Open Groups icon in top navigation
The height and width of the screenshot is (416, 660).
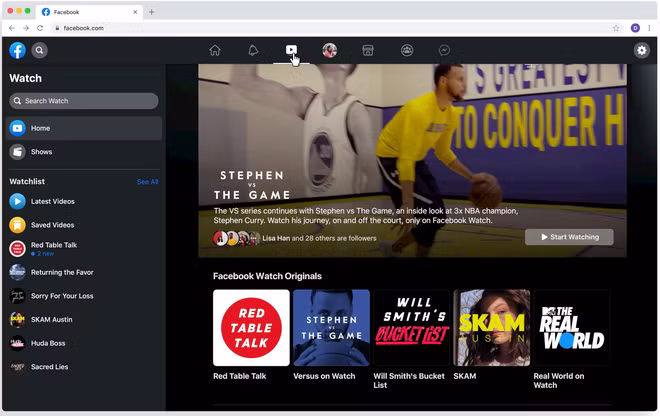click(407, 51)
